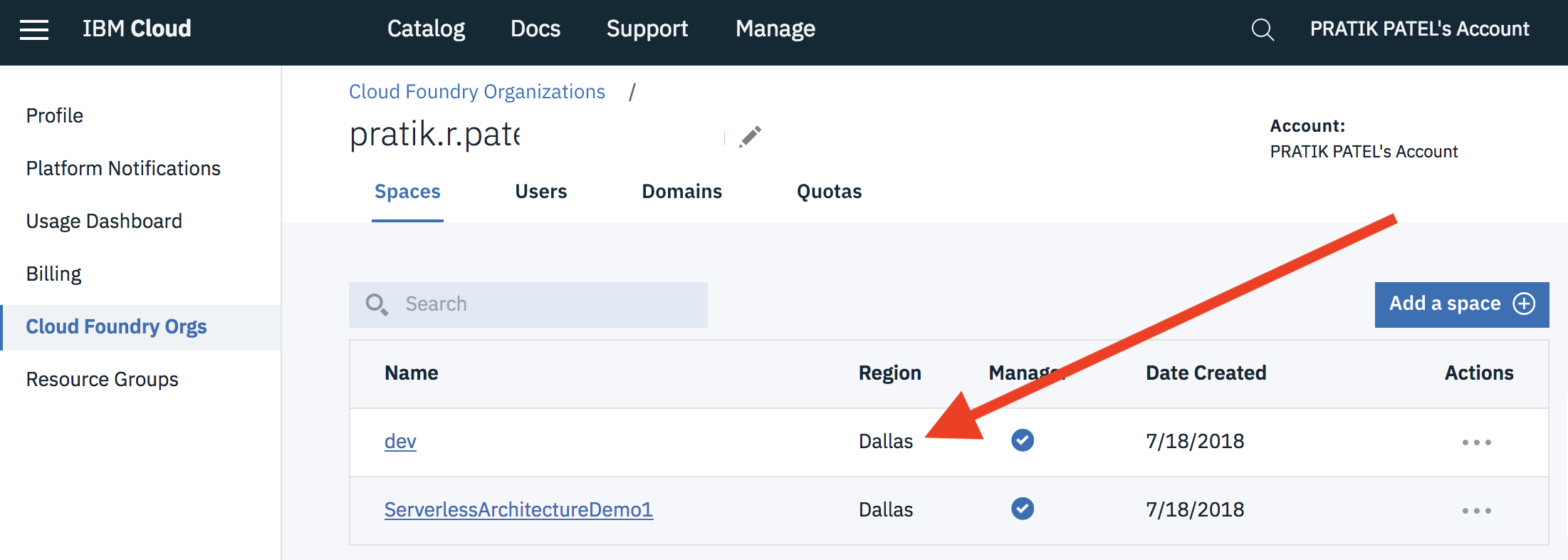The image size is (1568, 560).
Task: Switch to the Quotas tab
Action: click(x=829, y=192)
